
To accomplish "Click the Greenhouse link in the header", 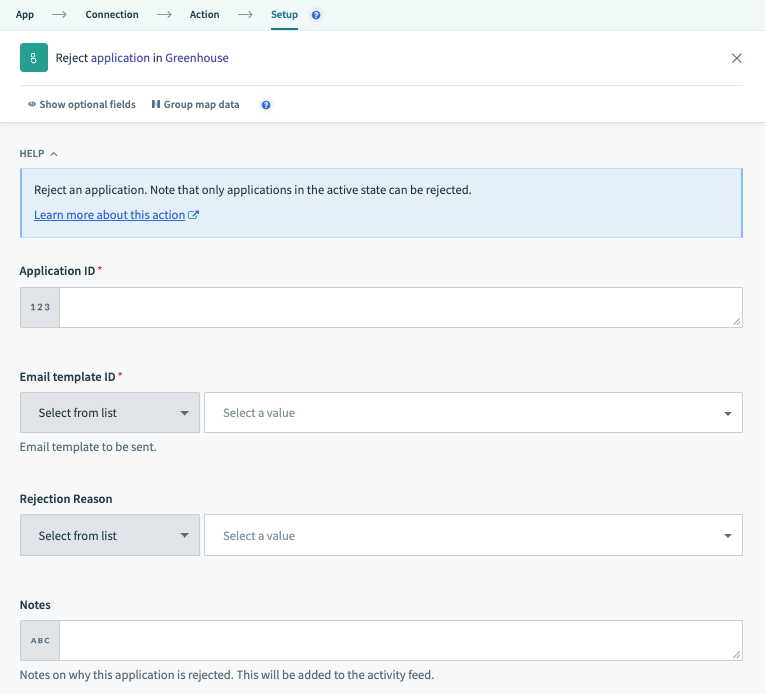I will [x=197, y=58].
